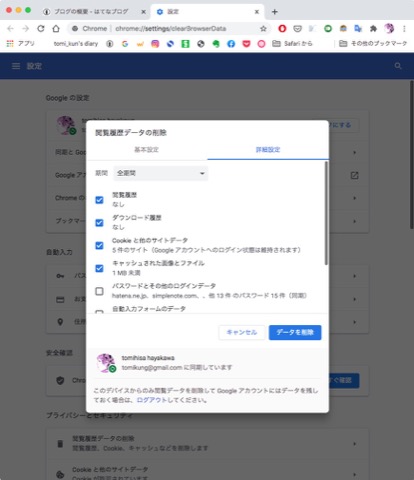The height and width of the screenshot is (480, 414).
Task: Open tomi_kun's diary bookmark
Action: pyautogui.click(x=76, y=44)
